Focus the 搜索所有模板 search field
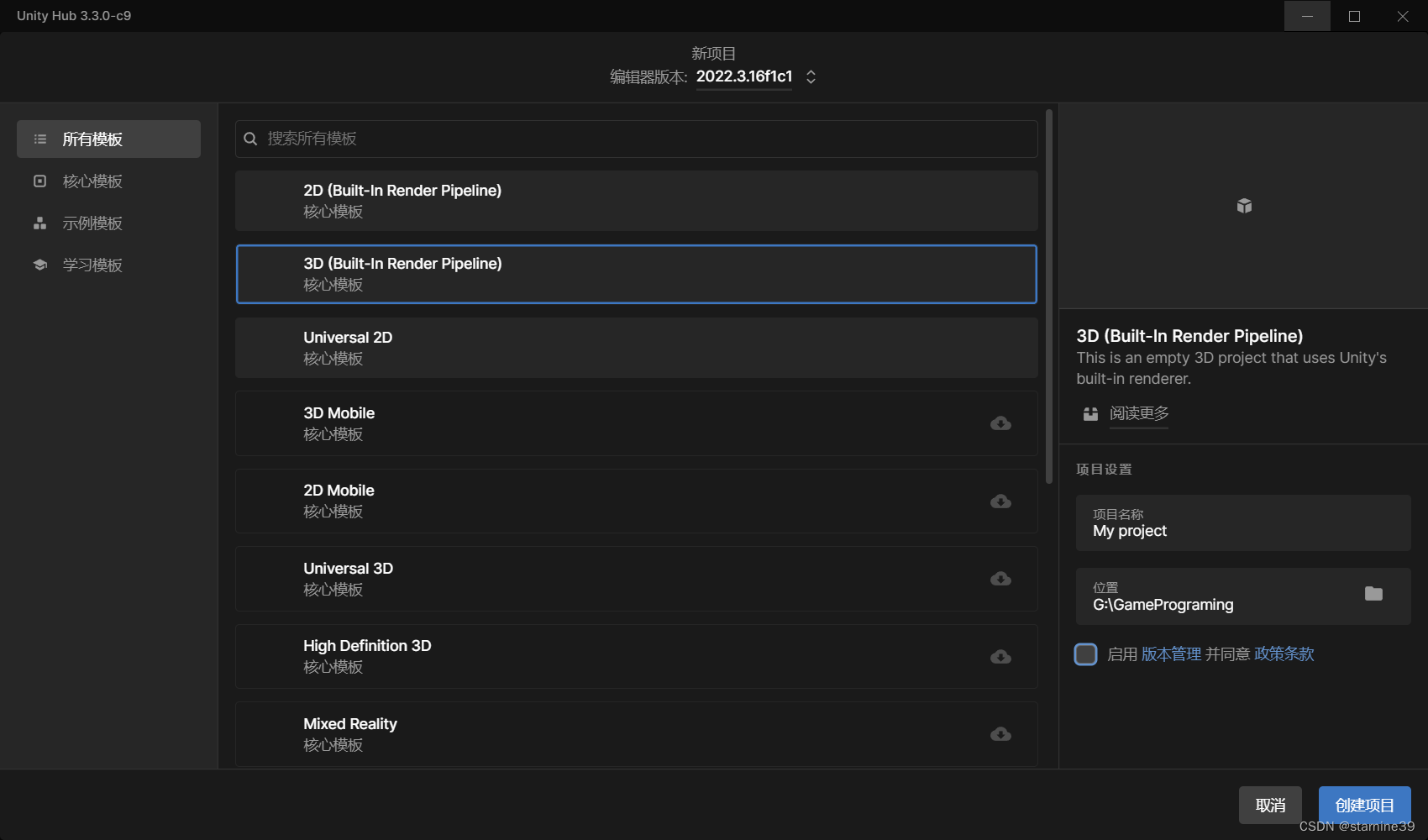This screenshot has width=1428, height=840. (637, 139)
